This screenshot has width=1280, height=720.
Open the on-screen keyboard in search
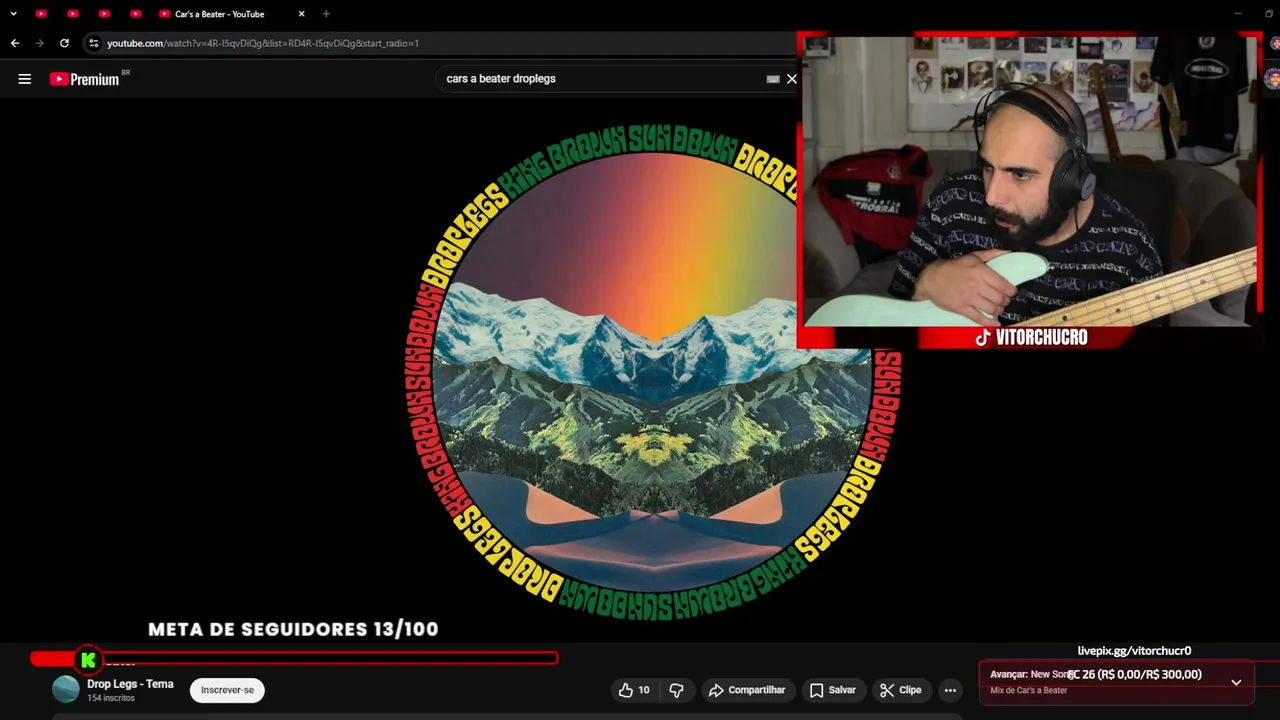pyautogui.click(x=773, y=79)
